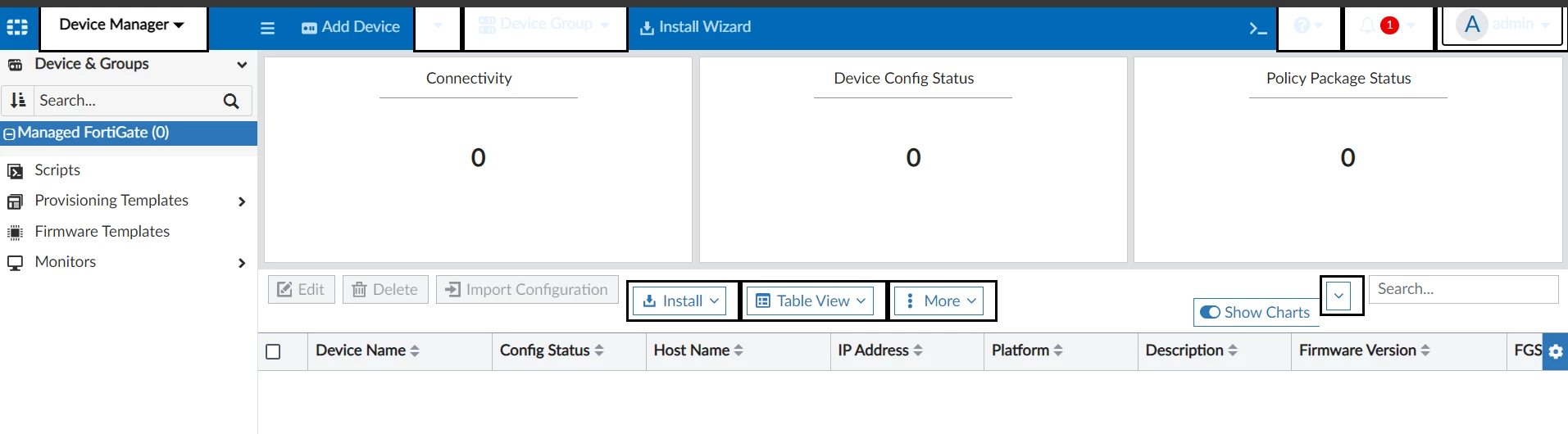Collapse the Device & Groups section
Viewport: 1568px width, 434px height.
click(x=242, y=65)
